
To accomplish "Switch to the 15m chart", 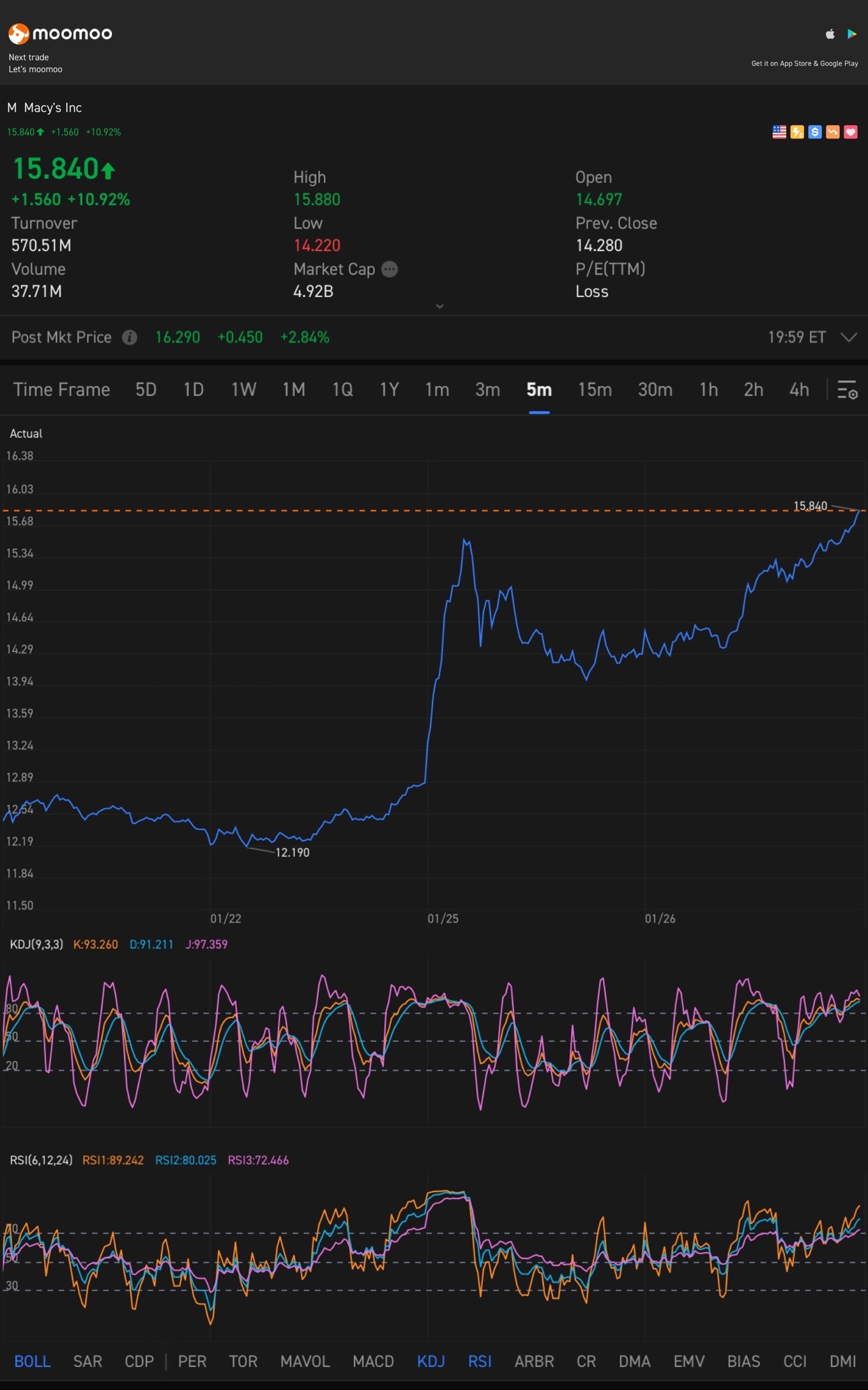I will 595,390.
